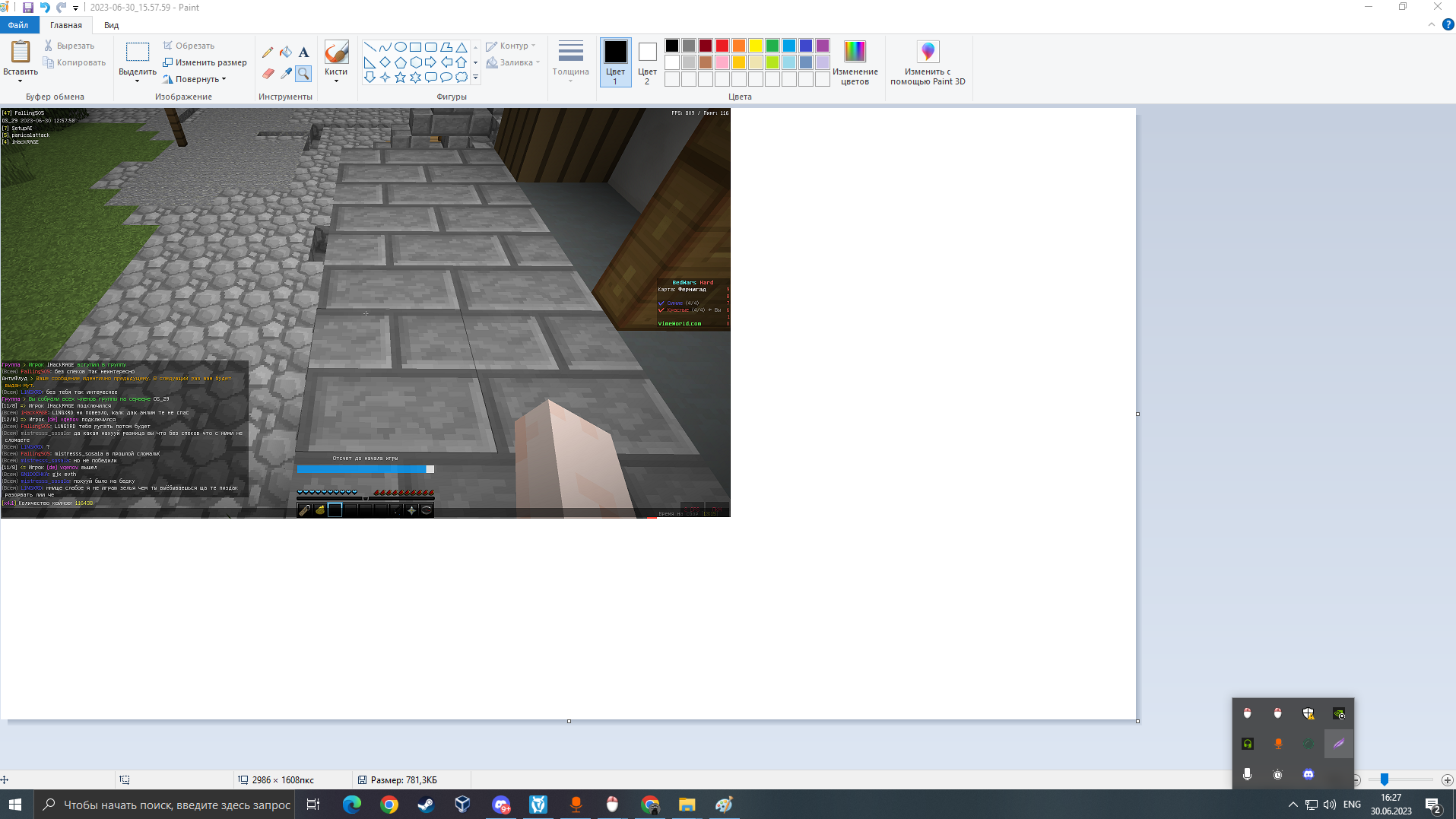This screenshot has height=819, width=1456.
Task: Select the Magnifier tool
Action: tap(303, 74)
